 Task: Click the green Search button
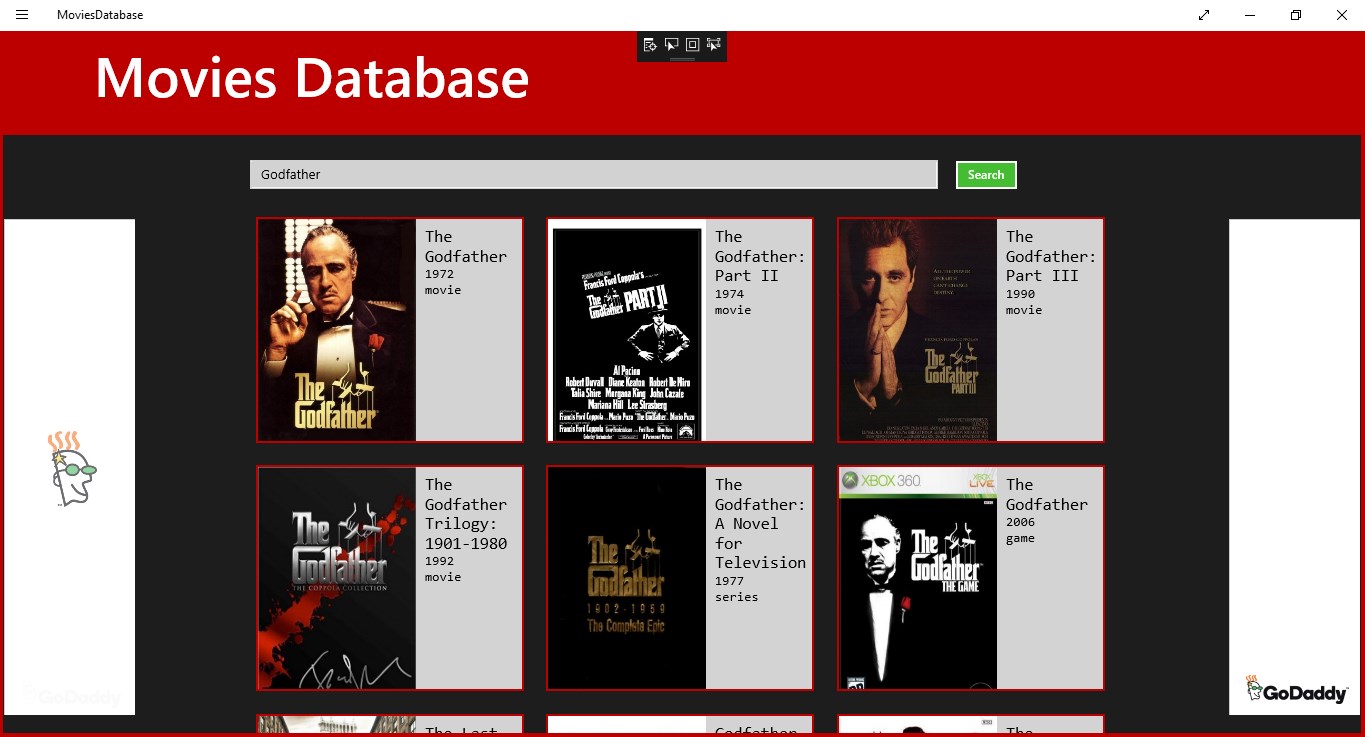pos(986,175)
